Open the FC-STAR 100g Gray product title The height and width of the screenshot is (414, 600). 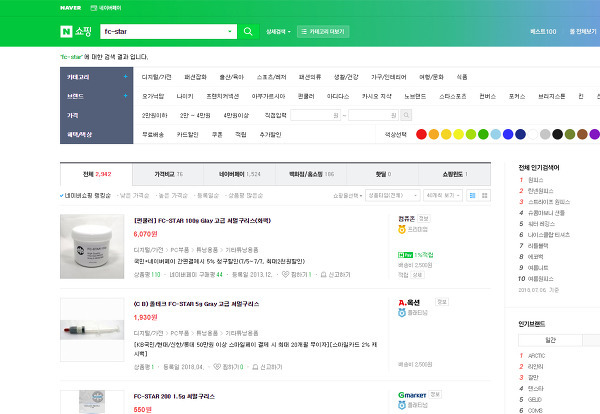(x=202, y=220)
